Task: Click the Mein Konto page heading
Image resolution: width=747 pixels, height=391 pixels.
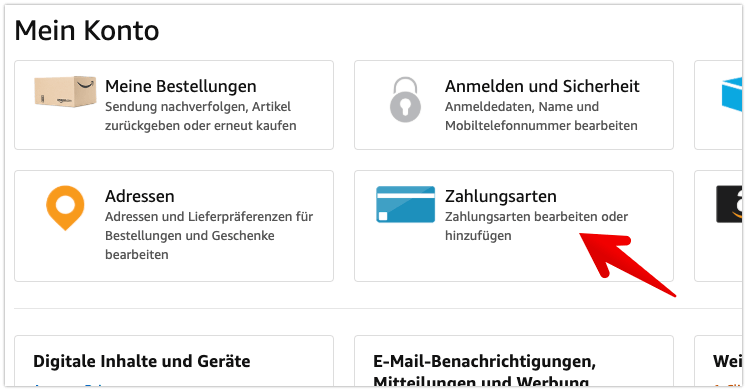Action: [87, 30]
